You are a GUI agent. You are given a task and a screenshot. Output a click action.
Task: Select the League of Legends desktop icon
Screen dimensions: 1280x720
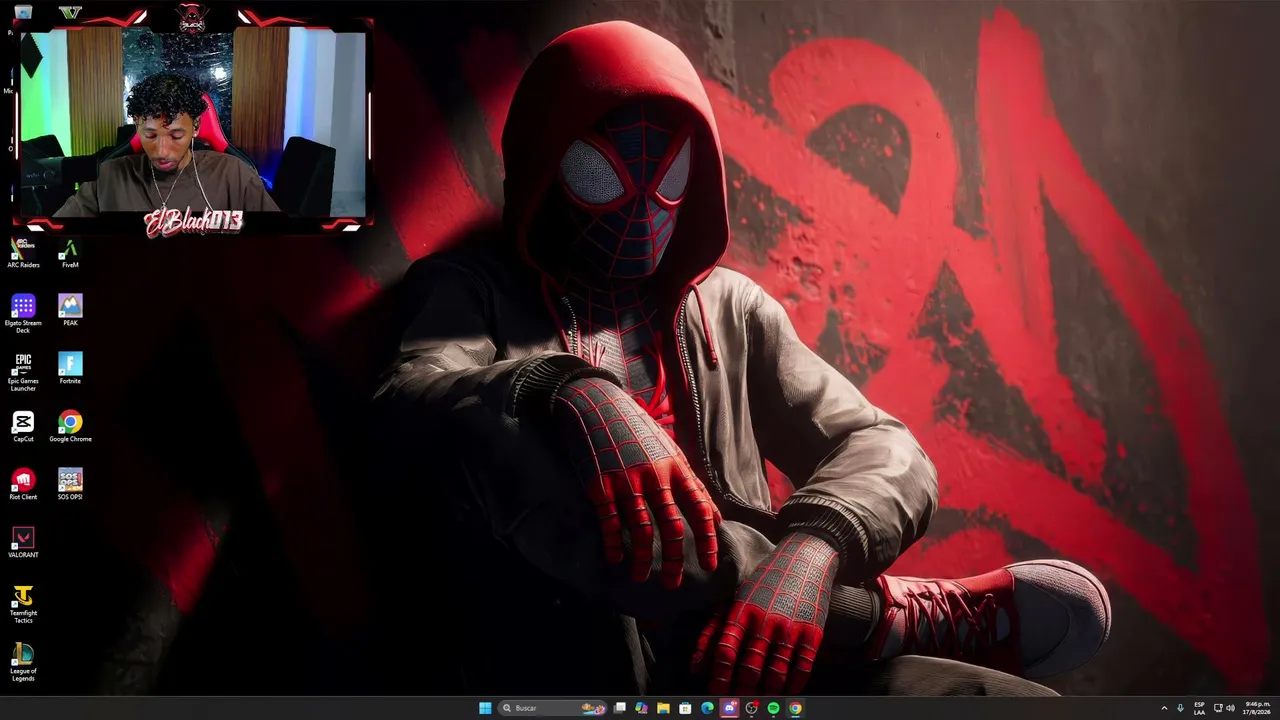click(23, 663)
